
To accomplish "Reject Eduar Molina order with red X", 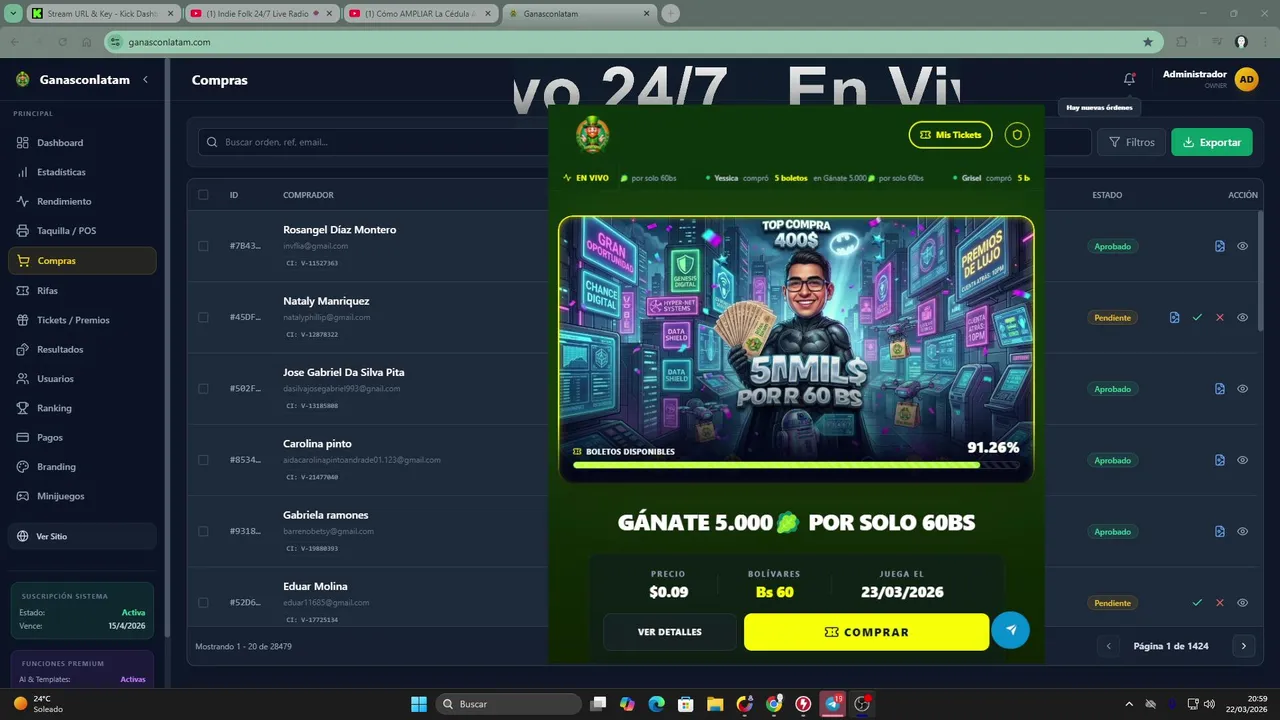I will tap(1220, 603).
